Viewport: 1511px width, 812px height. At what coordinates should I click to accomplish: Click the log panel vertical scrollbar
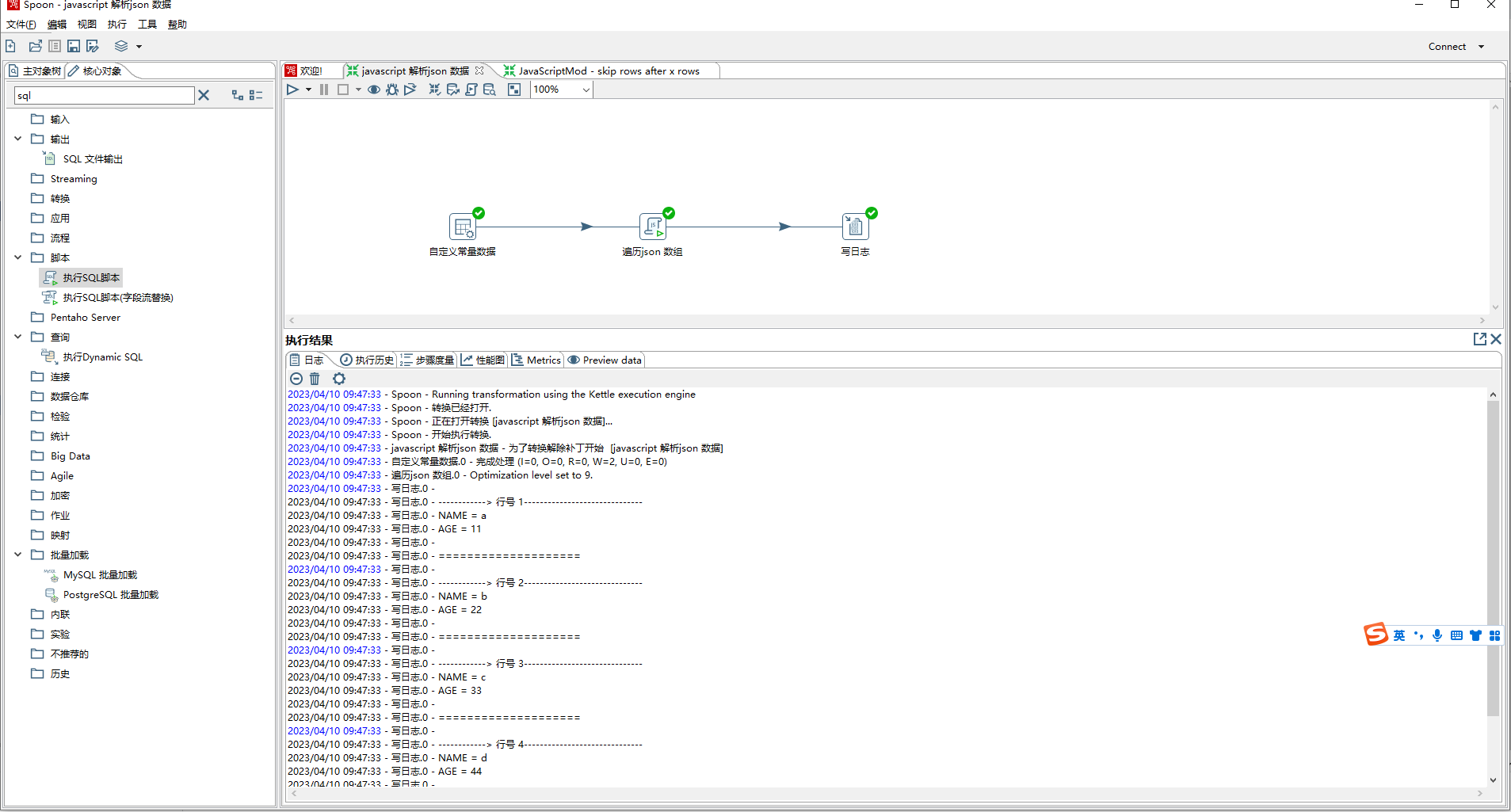(x=1493, y=555)
